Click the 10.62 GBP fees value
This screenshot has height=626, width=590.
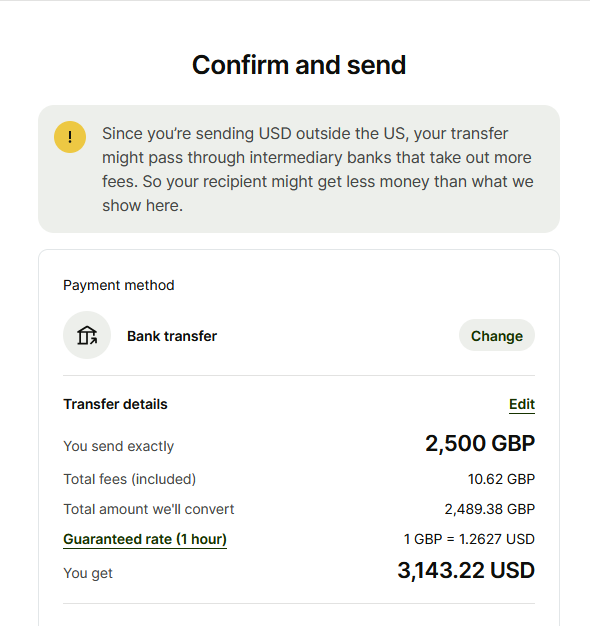point(501,479)
